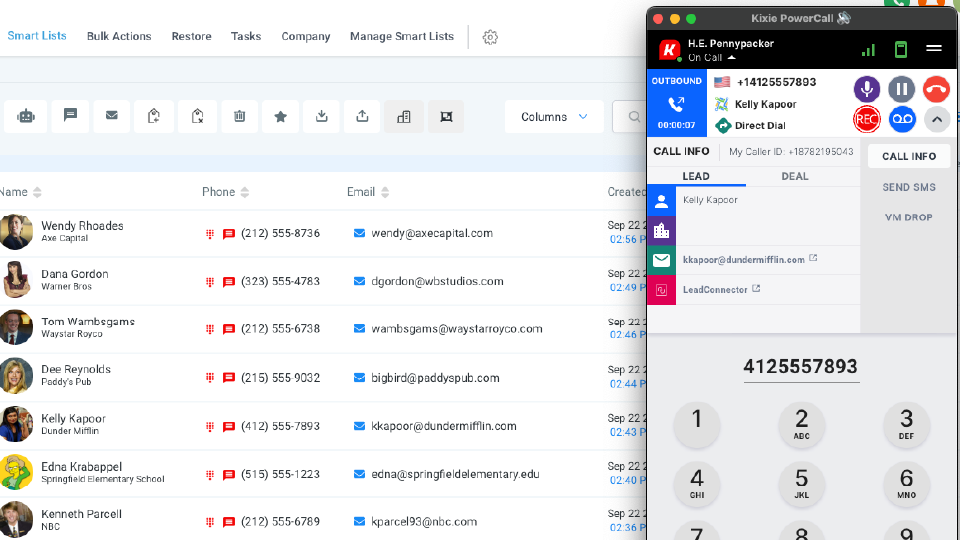Click the blue voicemail drop icon
This screenshot has height=540, width=960.
901,119
